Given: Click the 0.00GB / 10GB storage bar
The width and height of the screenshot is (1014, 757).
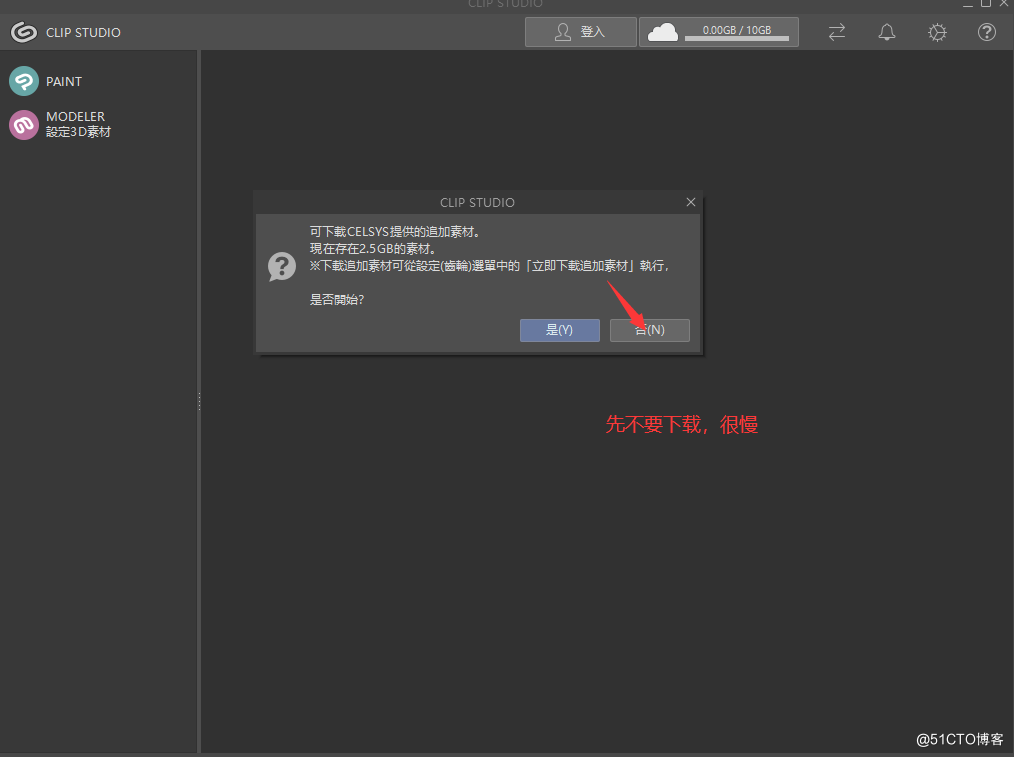Looking at the screenshot, I should click(x=737, y=38).
